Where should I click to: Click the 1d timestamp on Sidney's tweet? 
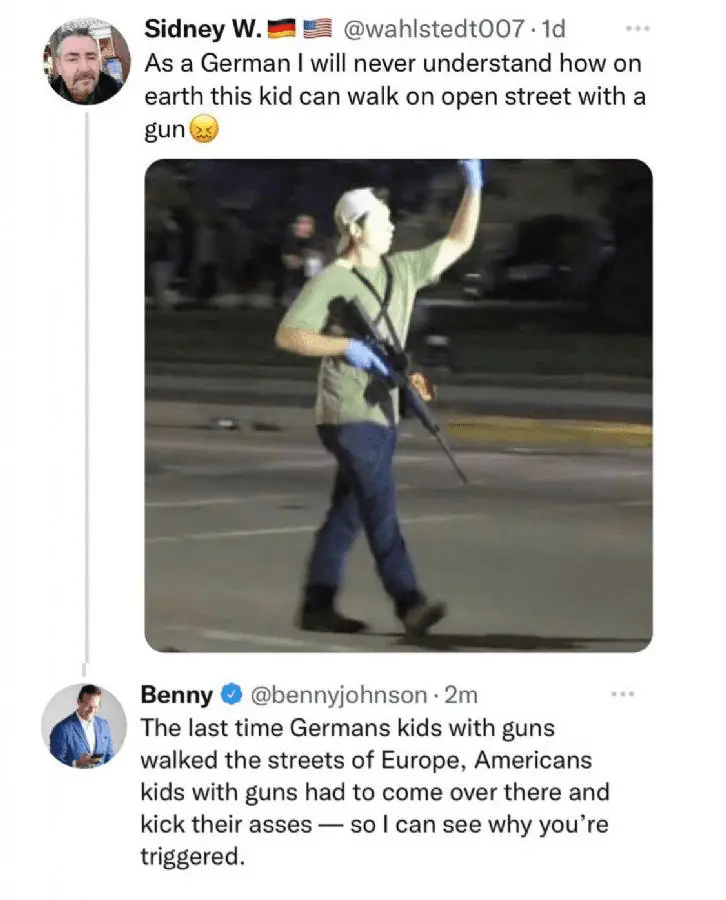tap(553, 31)
